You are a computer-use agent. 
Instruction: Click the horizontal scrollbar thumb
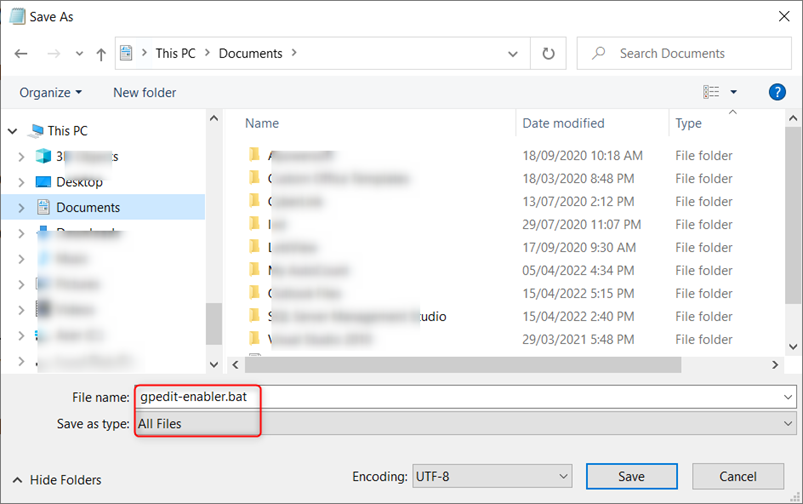coord(463,365)
